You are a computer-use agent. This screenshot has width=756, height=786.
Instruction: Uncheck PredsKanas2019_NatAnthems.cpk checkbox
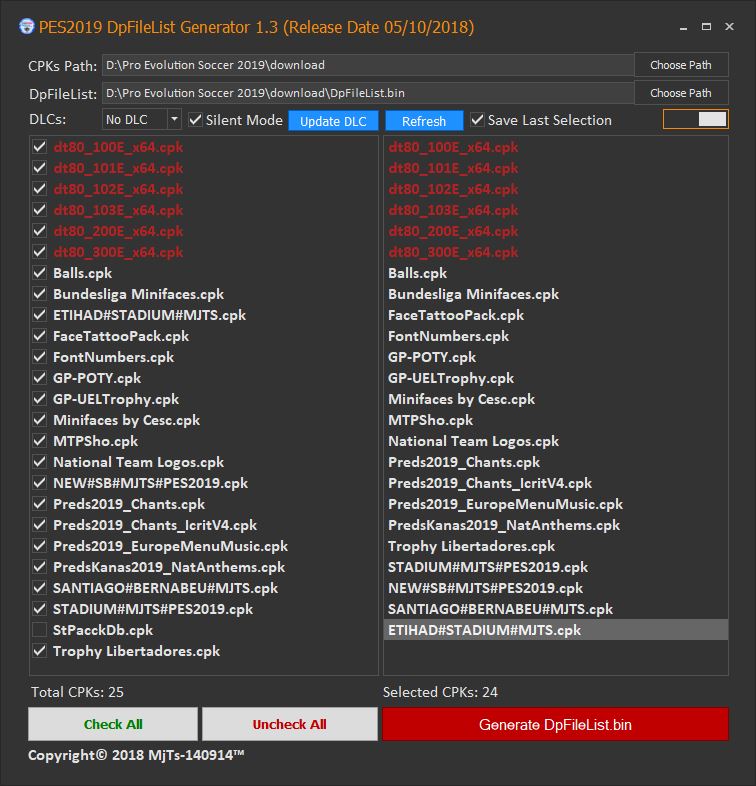coord(40,567)
